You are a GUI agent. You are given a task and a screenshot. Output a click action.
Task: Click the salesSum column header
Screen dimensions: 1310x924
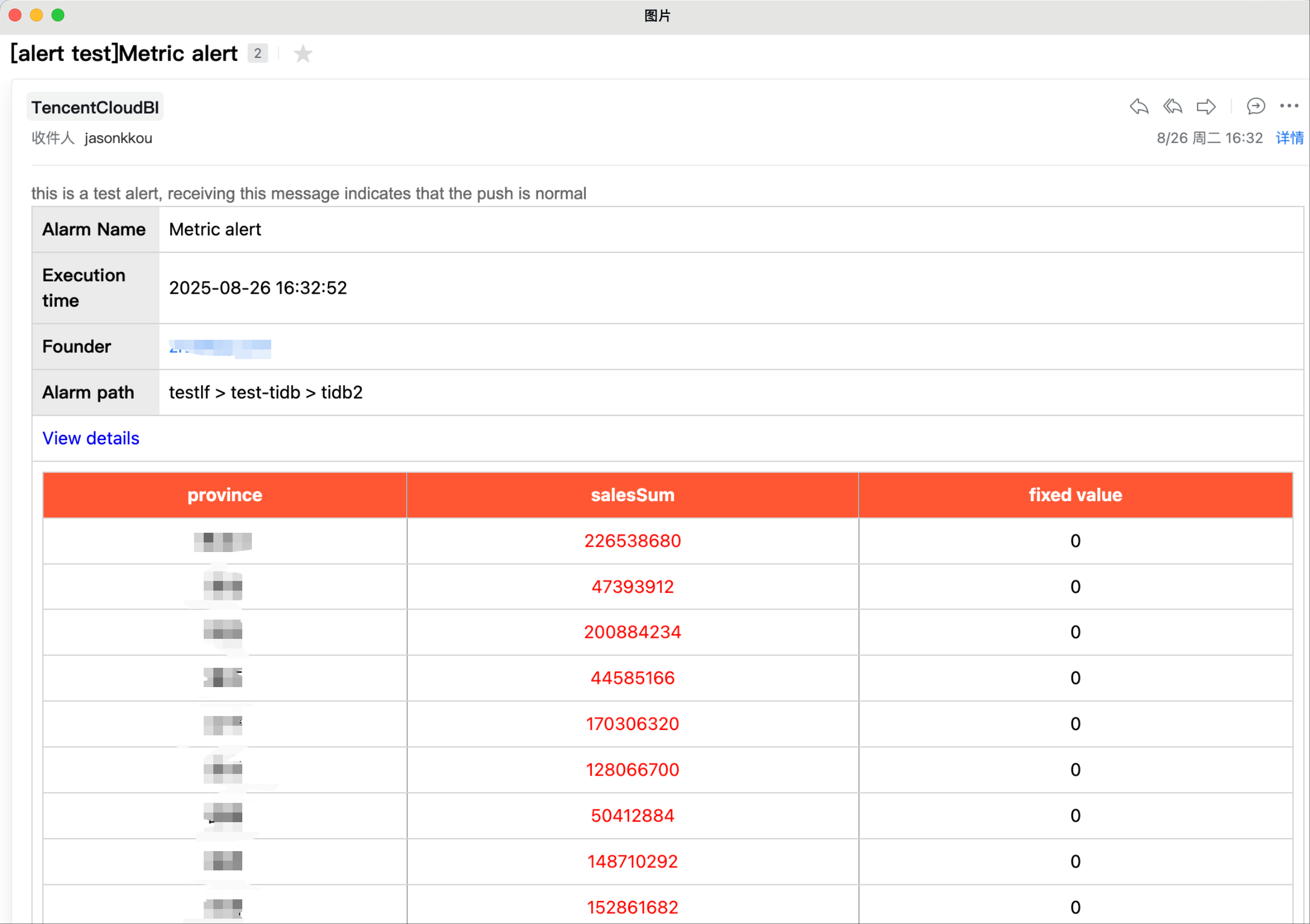click(x=632, y=495)
